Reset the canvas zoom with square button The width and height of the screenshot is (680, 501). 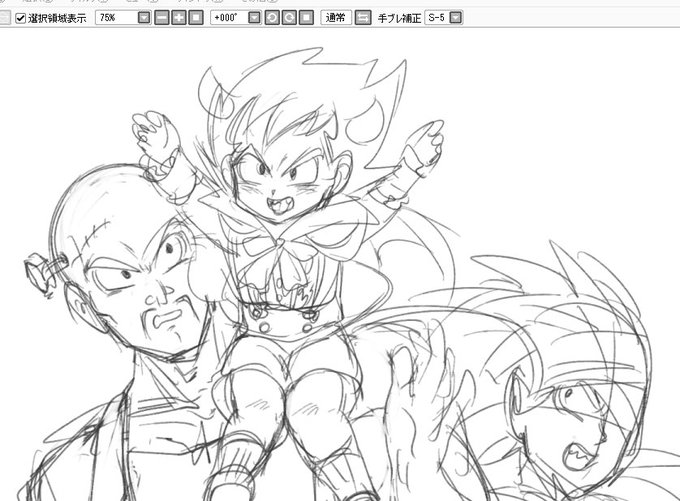[x=196, y=18]
